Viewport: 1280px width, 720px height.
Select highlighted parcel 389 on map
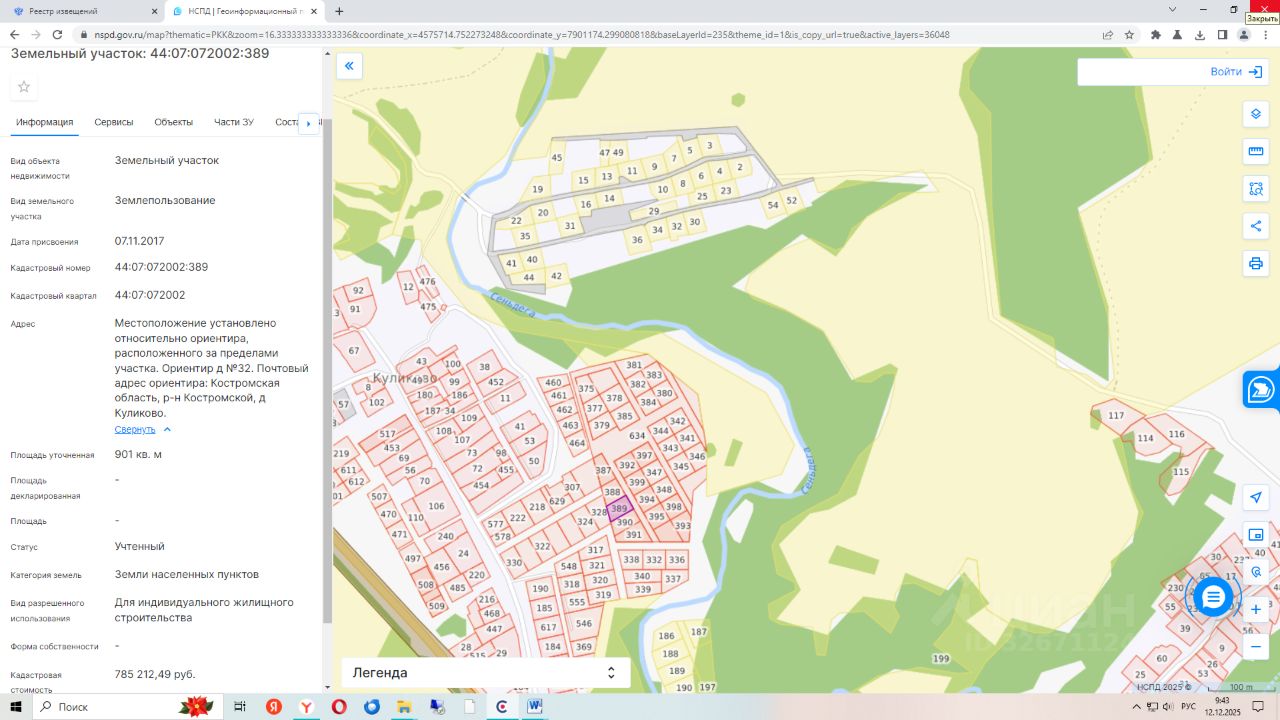coord(620,508)
